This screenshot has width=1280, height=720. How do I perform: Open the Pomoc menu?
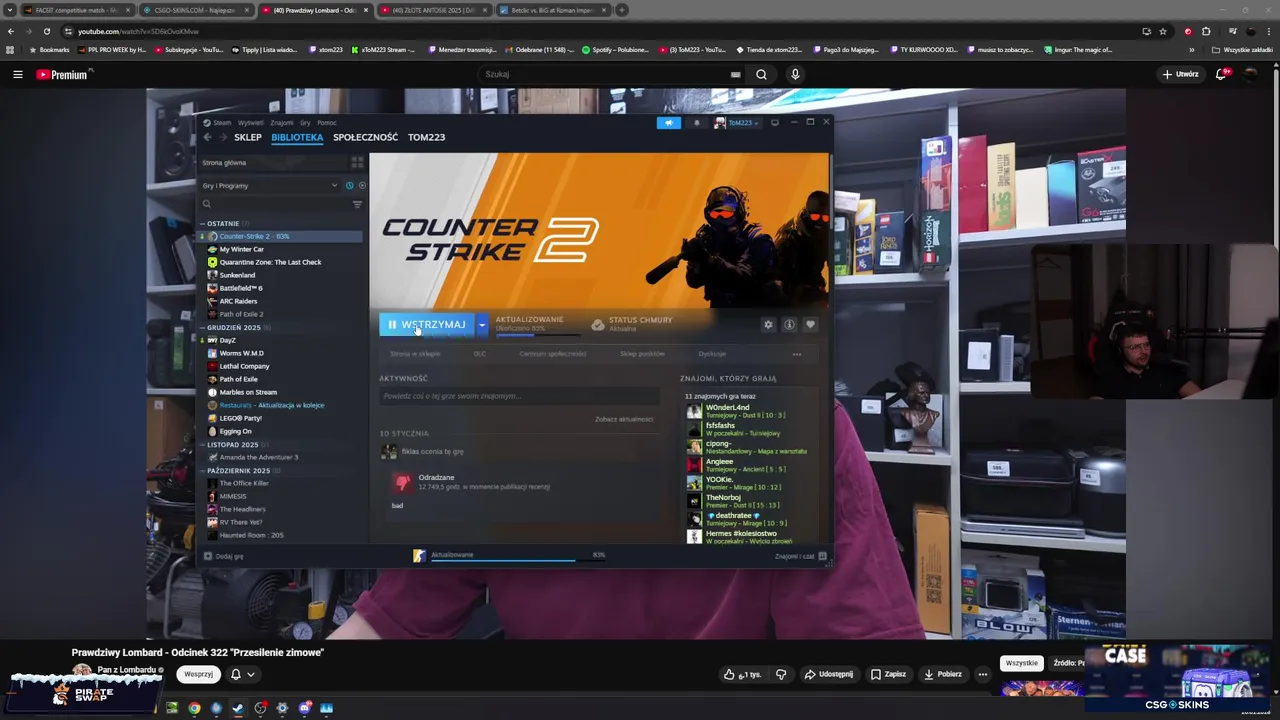(x=327, y=123)
